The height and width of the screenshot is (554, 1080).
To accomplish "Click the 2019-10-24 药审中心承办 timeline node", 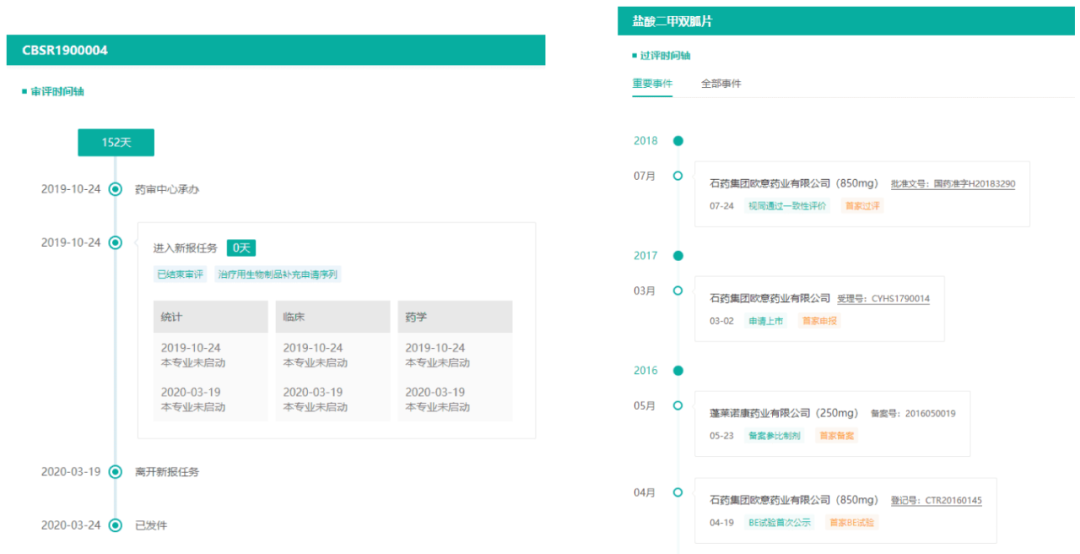I will point(115,189).
